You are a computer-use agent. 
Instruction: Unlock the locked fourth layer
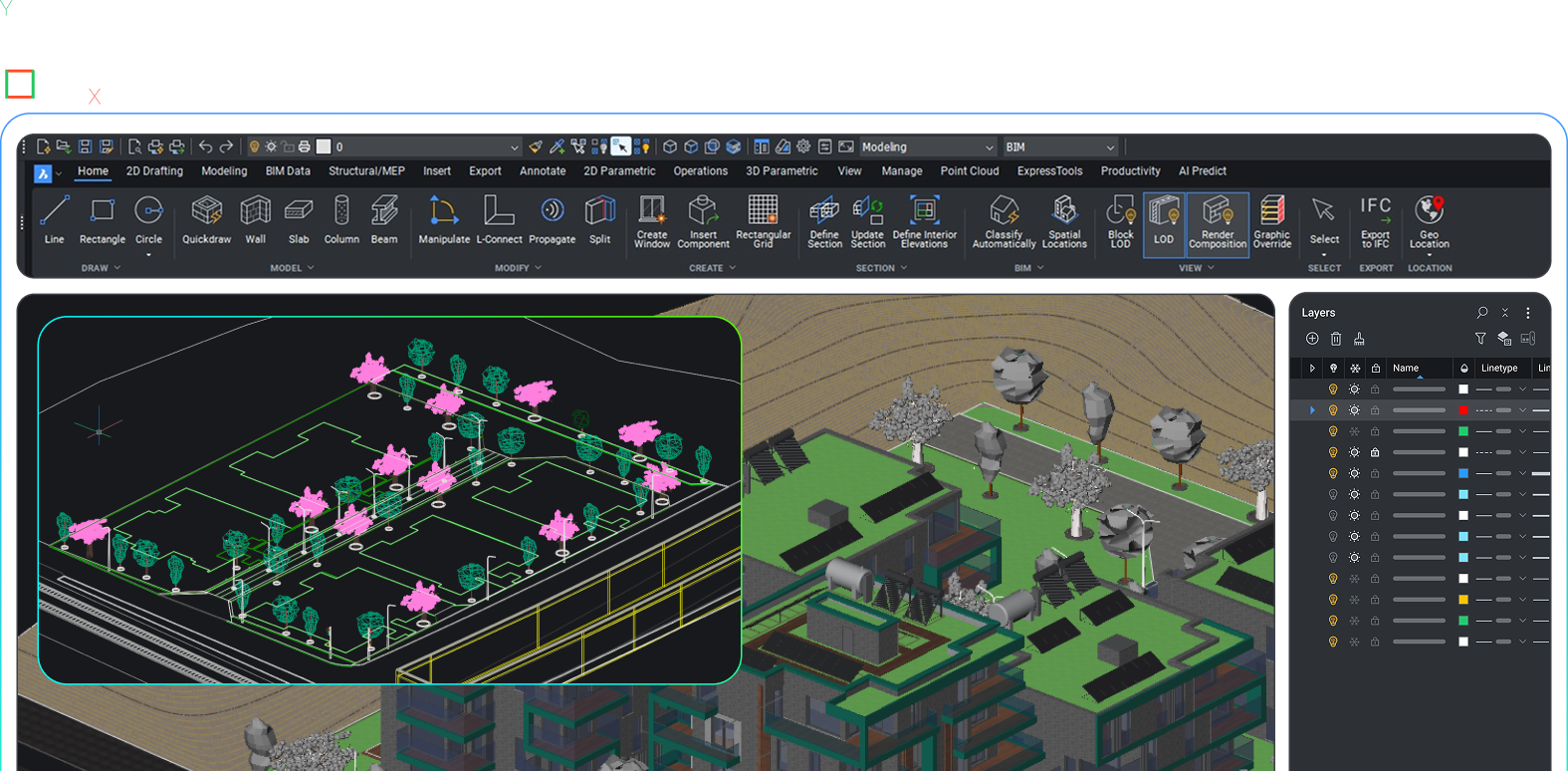pos(1375,452)
